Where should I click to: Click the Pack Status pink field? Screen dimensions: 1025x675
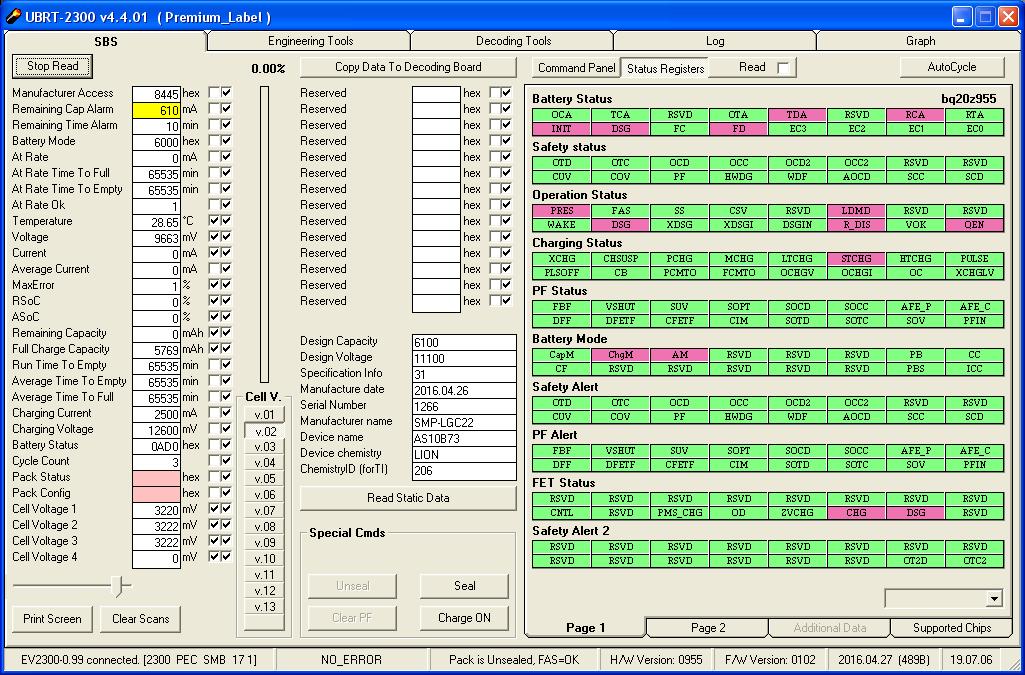click(156, 478)
